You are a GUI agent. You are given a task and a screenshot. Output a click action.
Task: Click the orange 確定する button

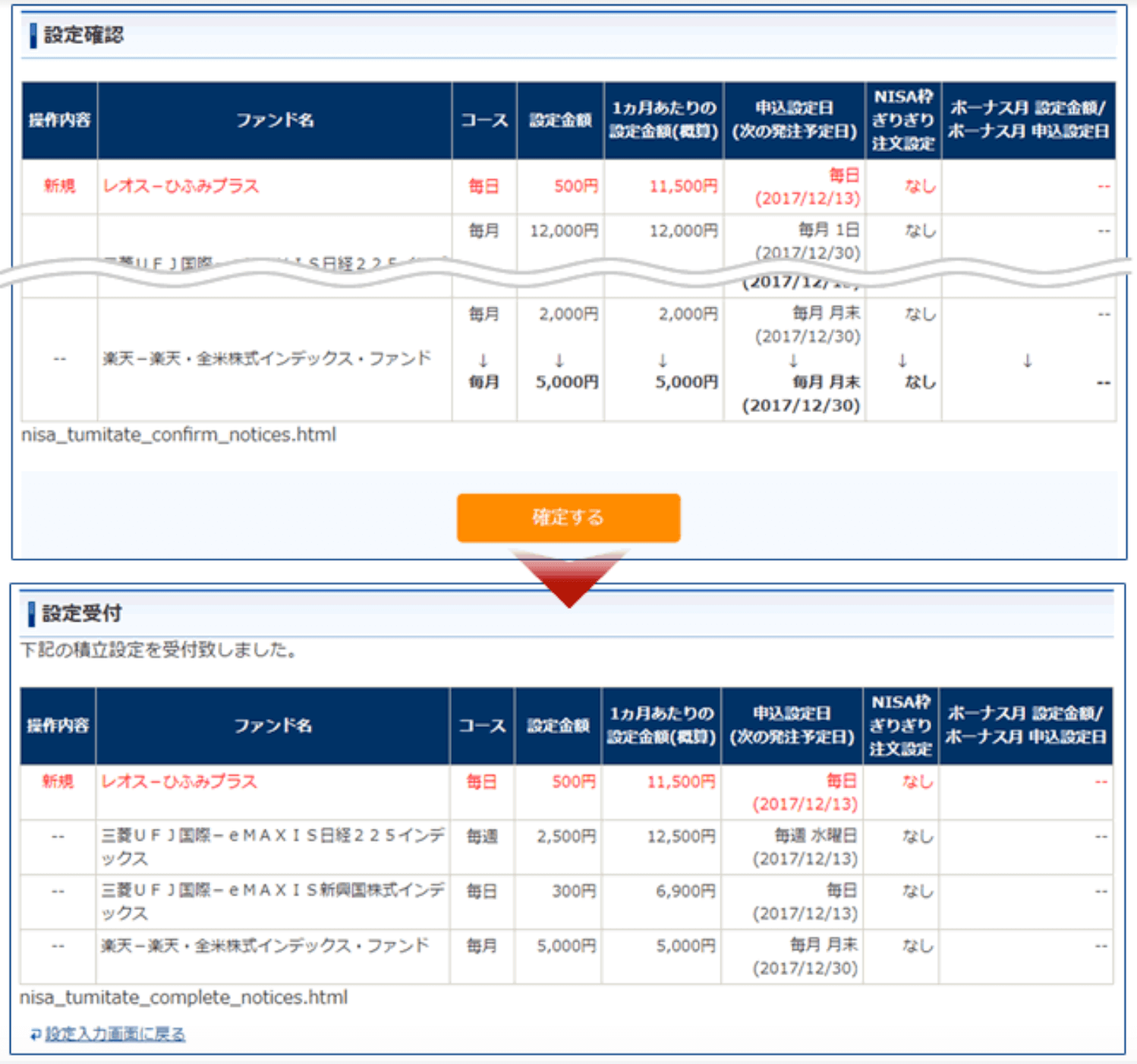click(x=568, y=517)
